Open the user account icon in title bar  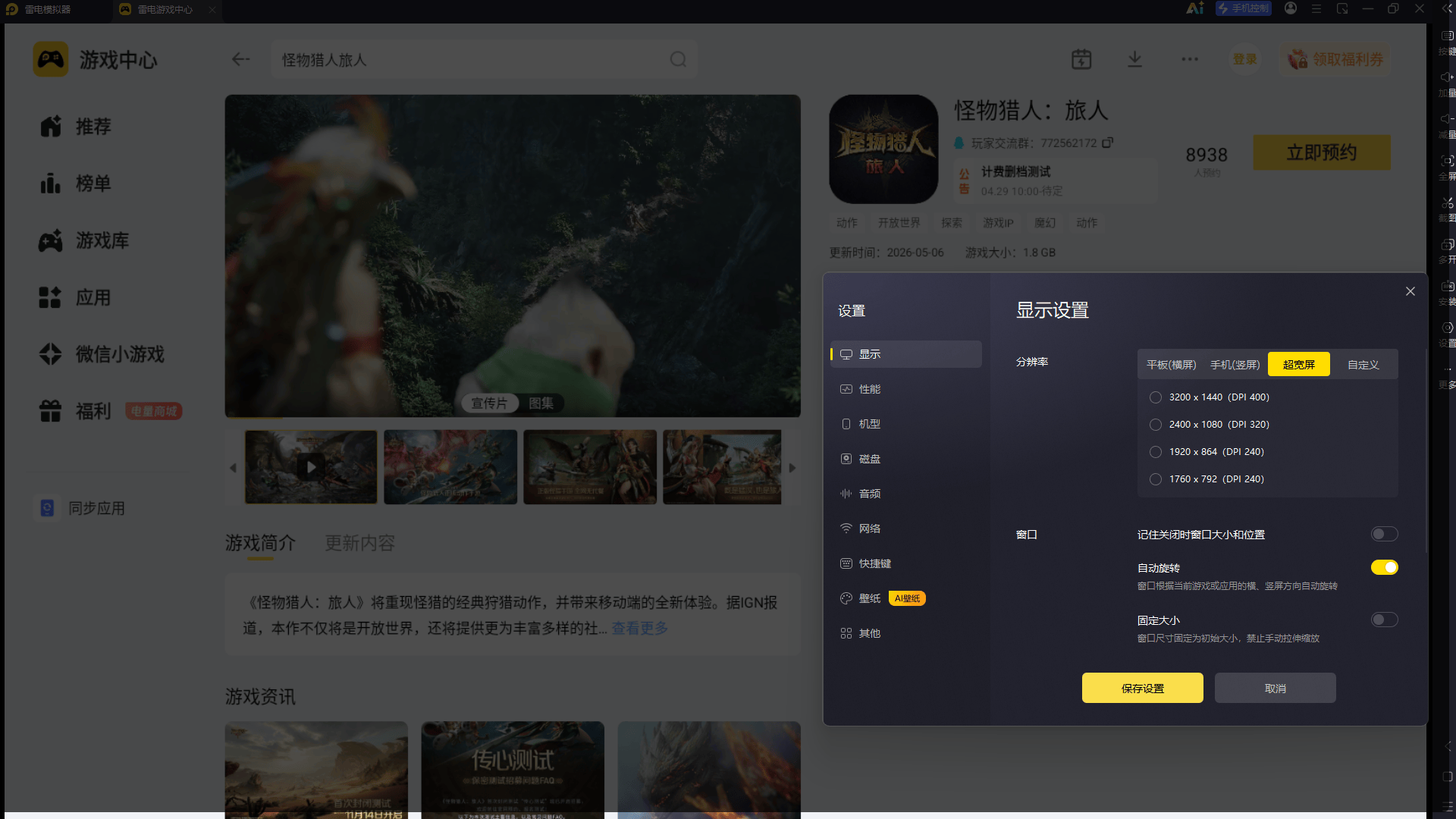(1291, 8)
